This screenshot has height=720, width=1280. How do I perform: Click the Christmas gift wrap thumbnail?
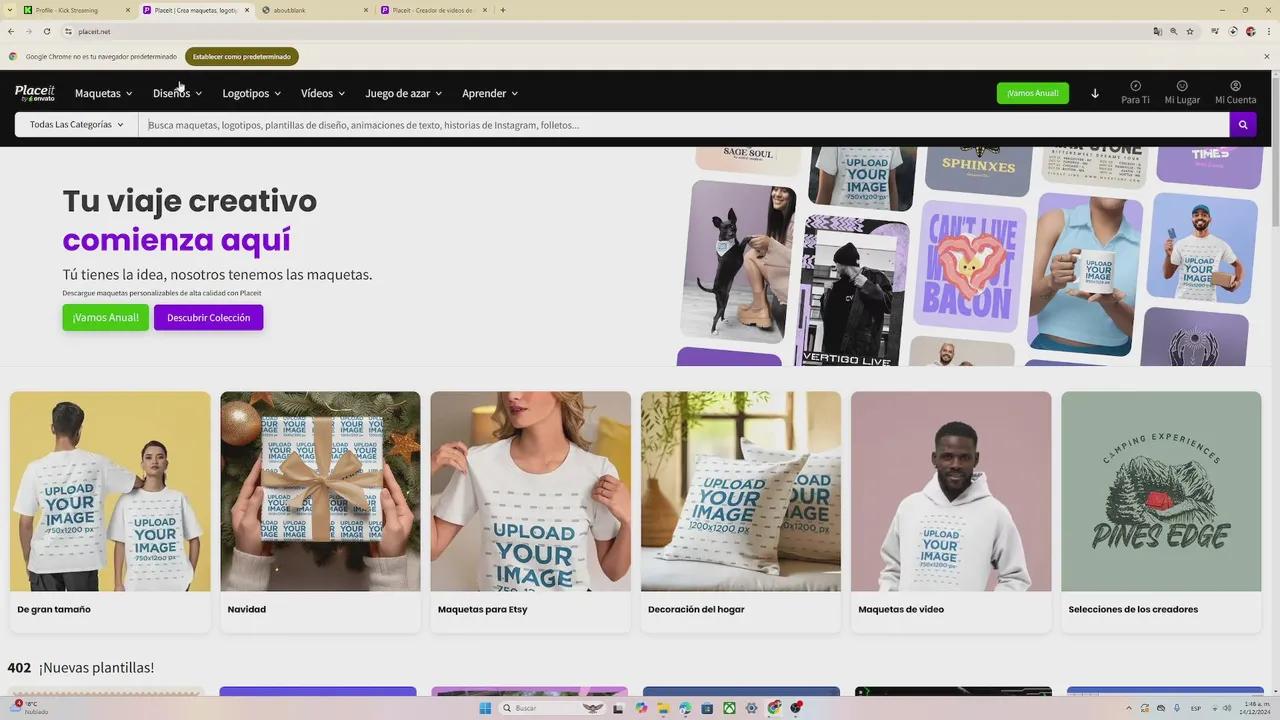point(320,491)
